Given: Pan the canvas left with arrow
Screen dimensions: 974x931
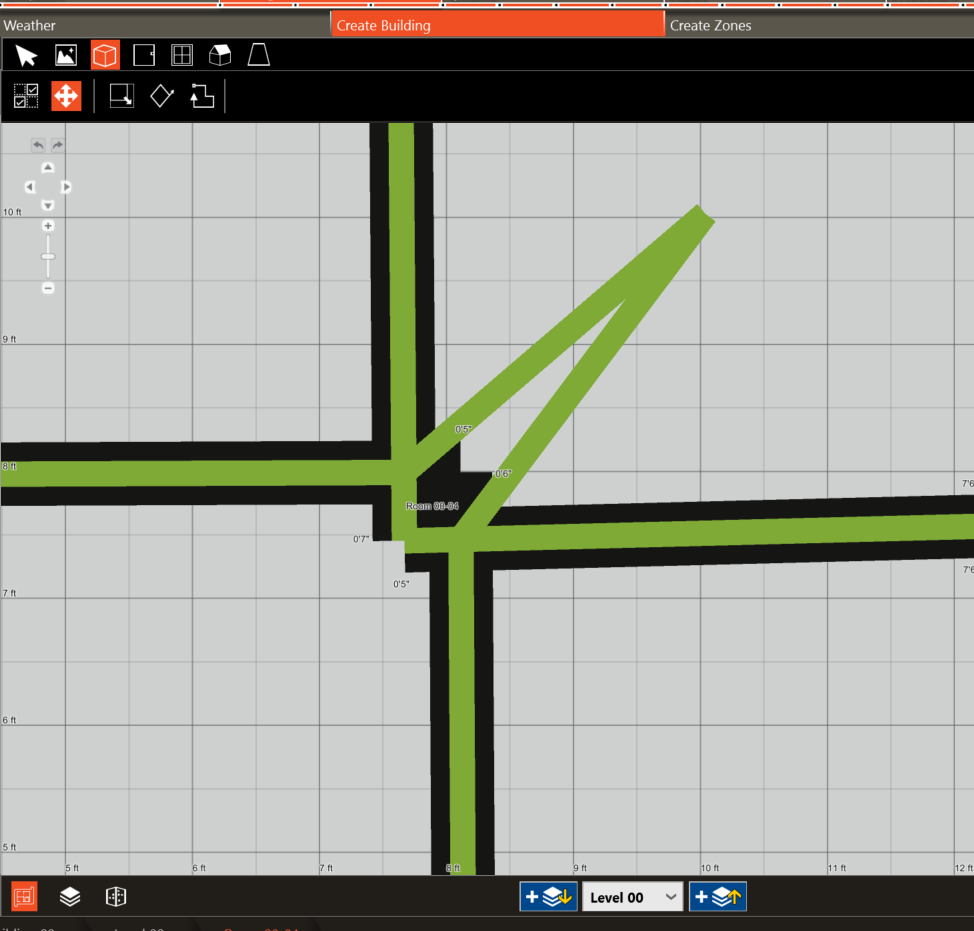Looking at the screenshot, I should click(x=30, y=187).
